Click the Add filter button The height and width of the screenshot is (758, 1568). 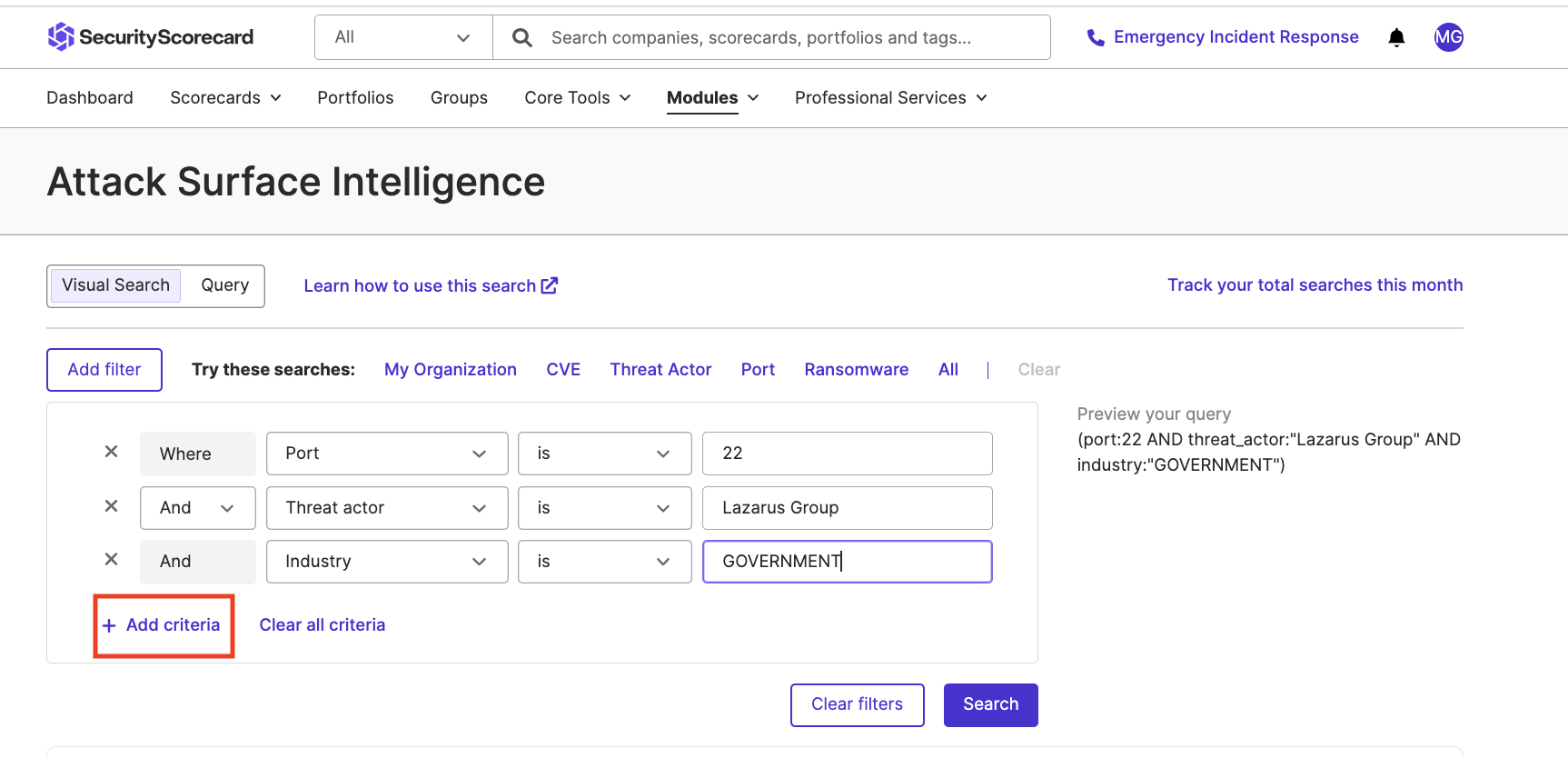pyautogui.click(x=104, y=370)
